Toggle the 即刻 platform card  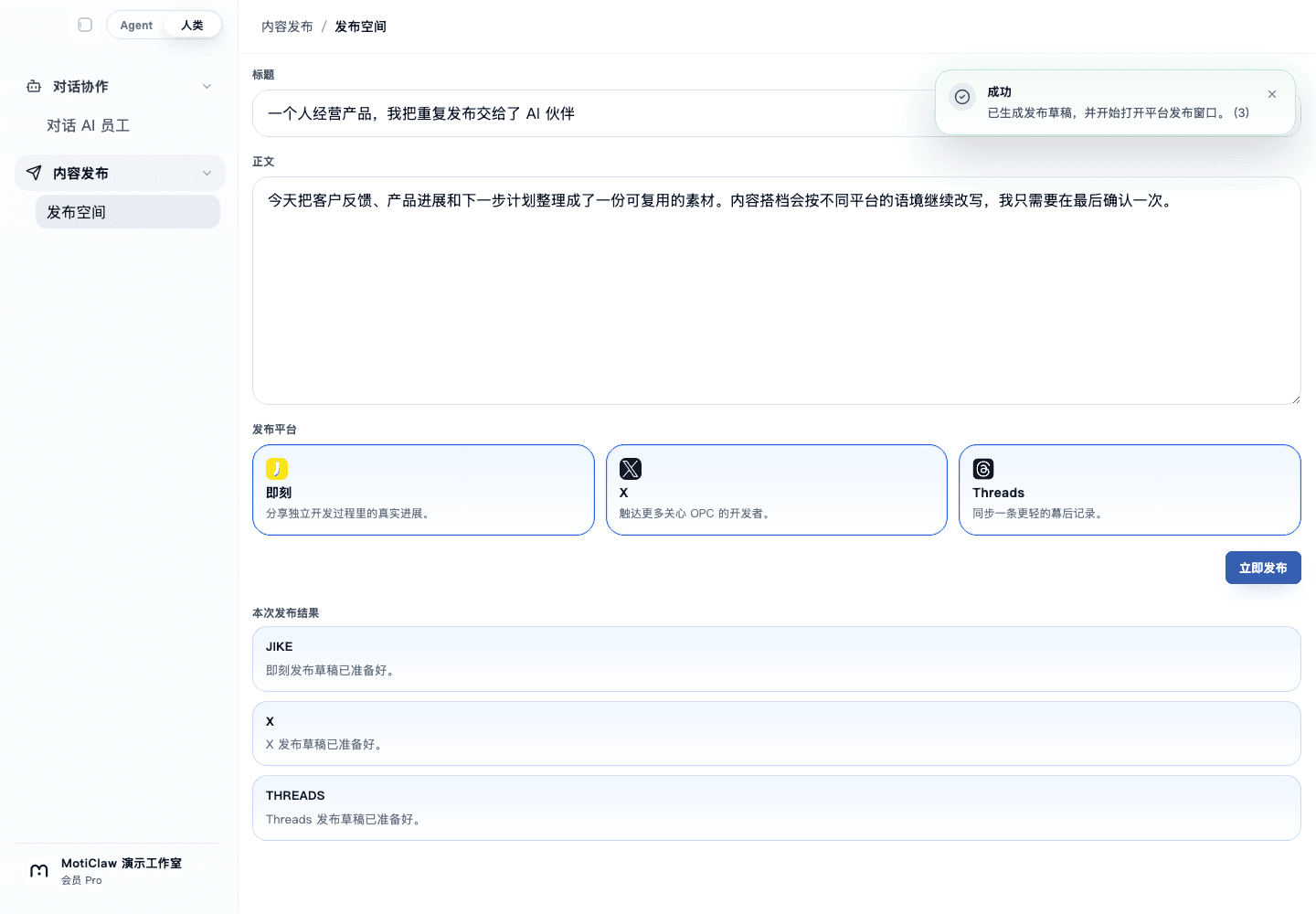point(423,490)
